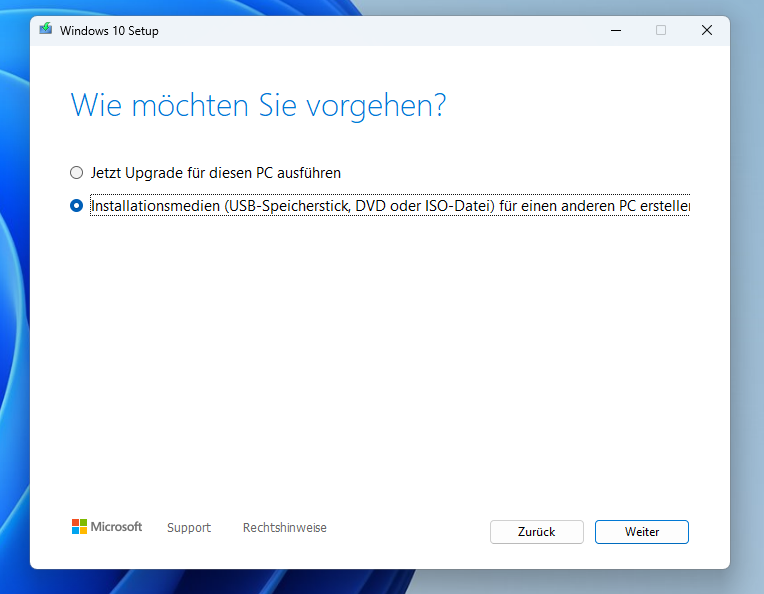Minimize the Windows 10 Setup window

(616, 30)
